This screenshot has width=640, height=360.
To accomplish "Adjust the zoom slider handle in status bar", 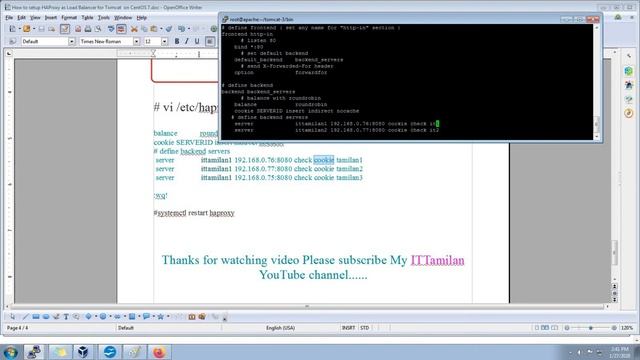I will click(x=590, y=328).
